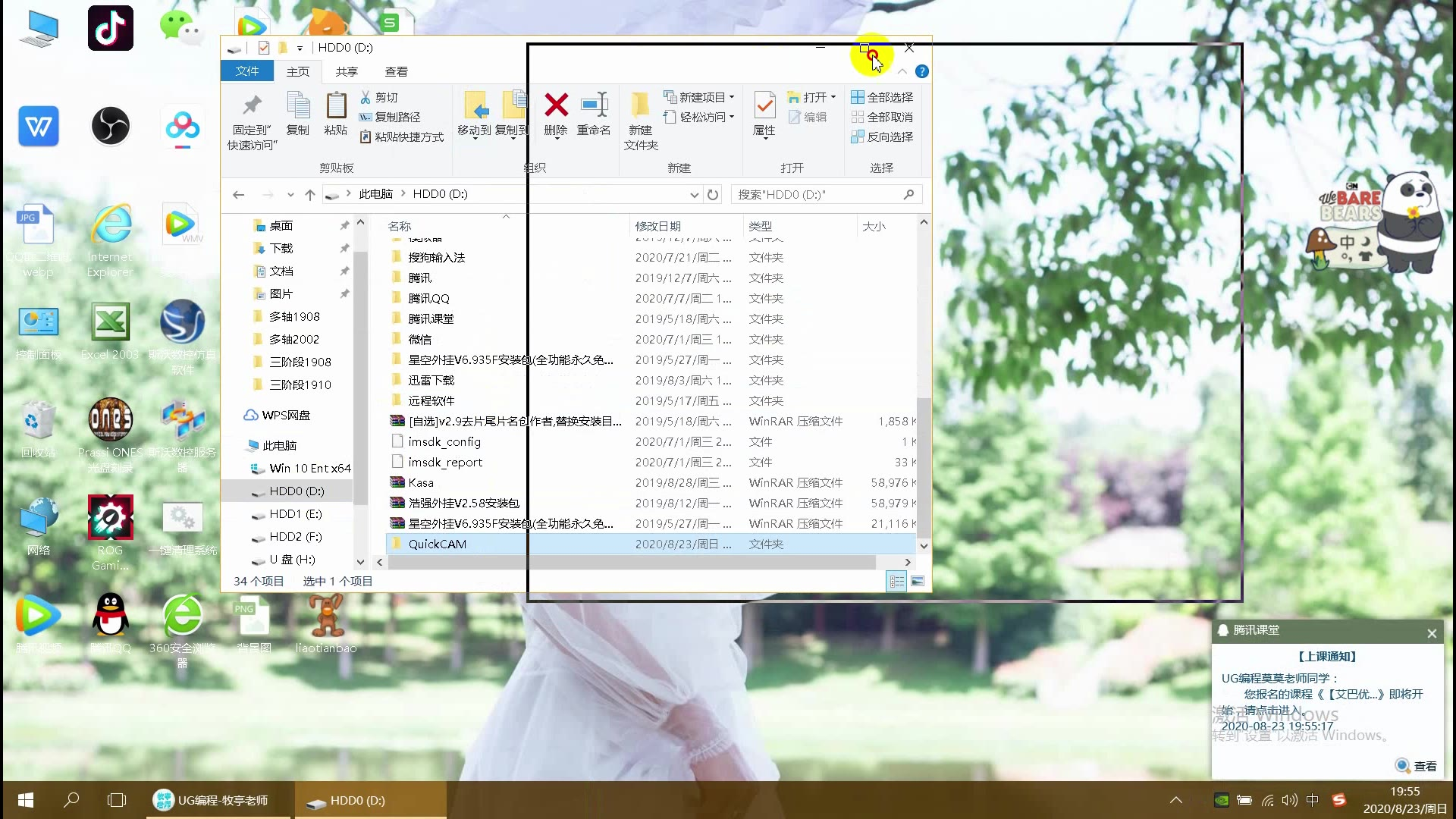Click the Explorer help question mark icon
This screenshot has height=819, width=1456.
click(x=922, y=71)
